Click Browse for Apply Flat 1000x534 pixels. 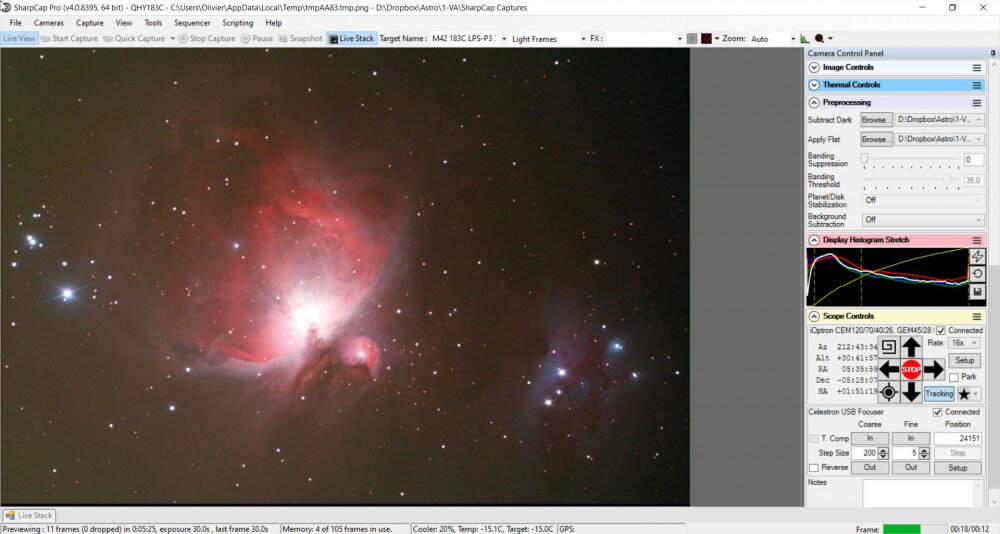876,139
